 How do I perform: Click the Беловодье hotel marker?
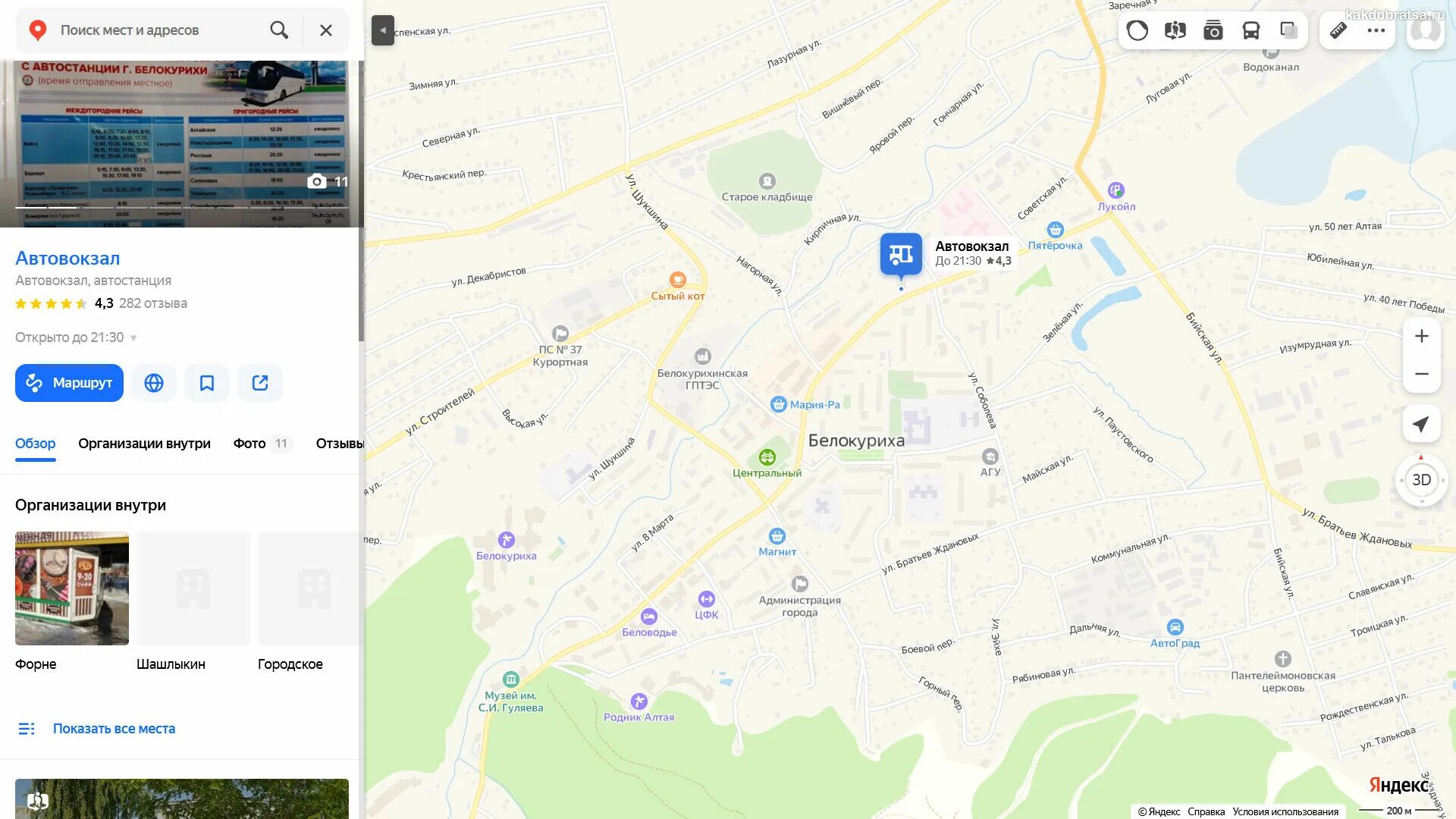(x=649, y=617)
